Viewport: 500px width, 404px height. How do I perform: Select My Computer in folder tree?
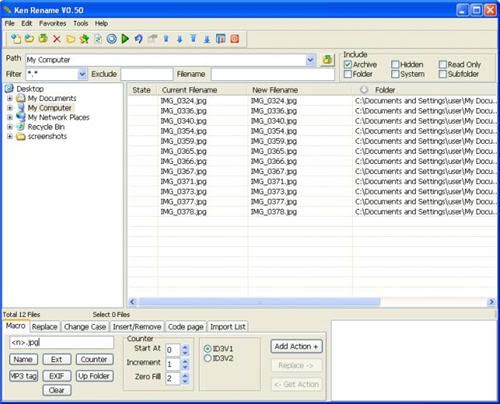pos(49,108)
